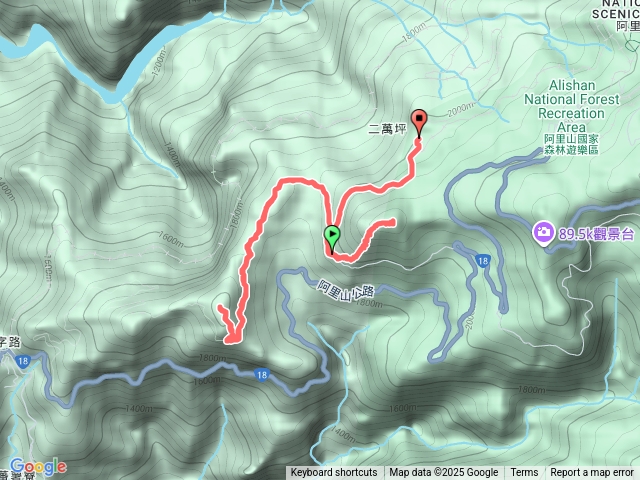Click the route 18 shield near 阿里山公路
The height and width of the screenshot is (480, 640).
tap(483, 261)
